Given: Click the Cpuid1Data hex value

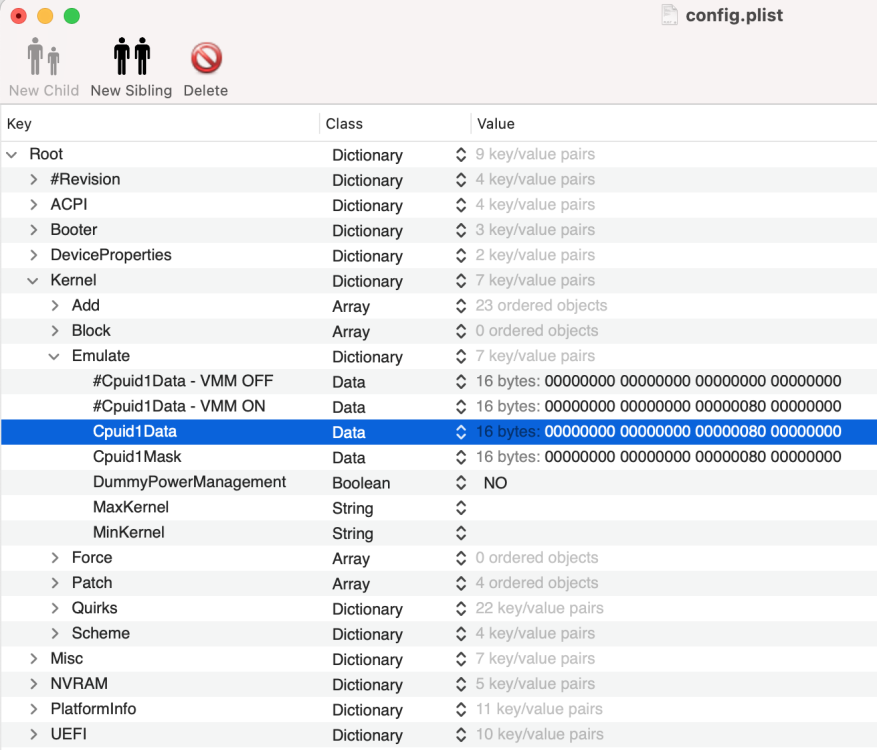Looking at the screenshot, I should point(693,431).
